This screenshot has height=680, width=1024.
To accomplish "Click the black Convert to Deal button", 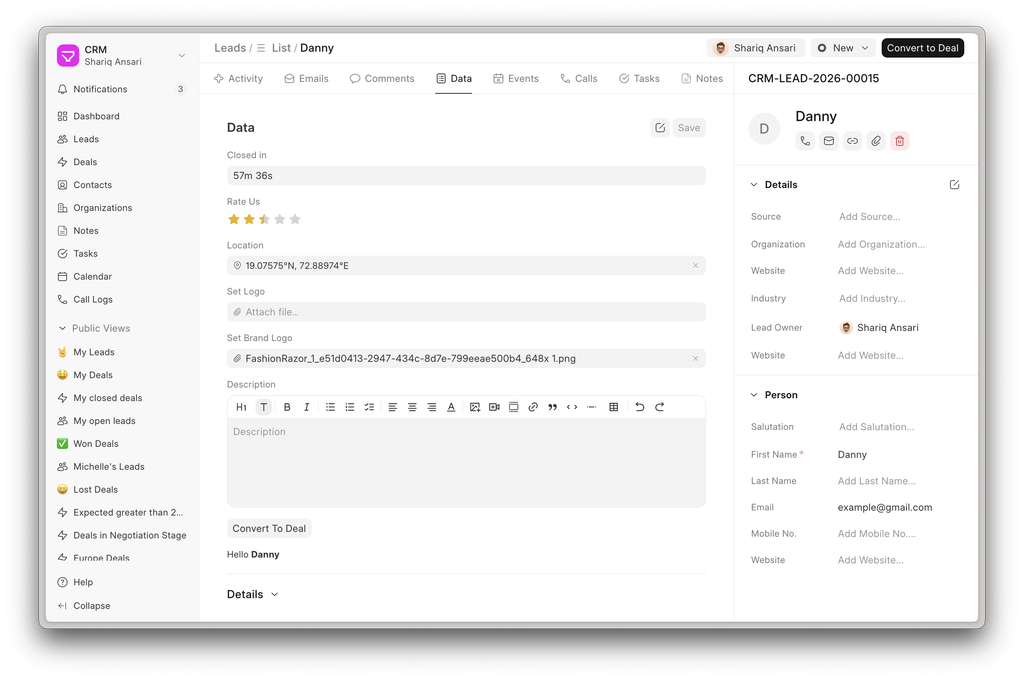I will click(x=922, y=48).
